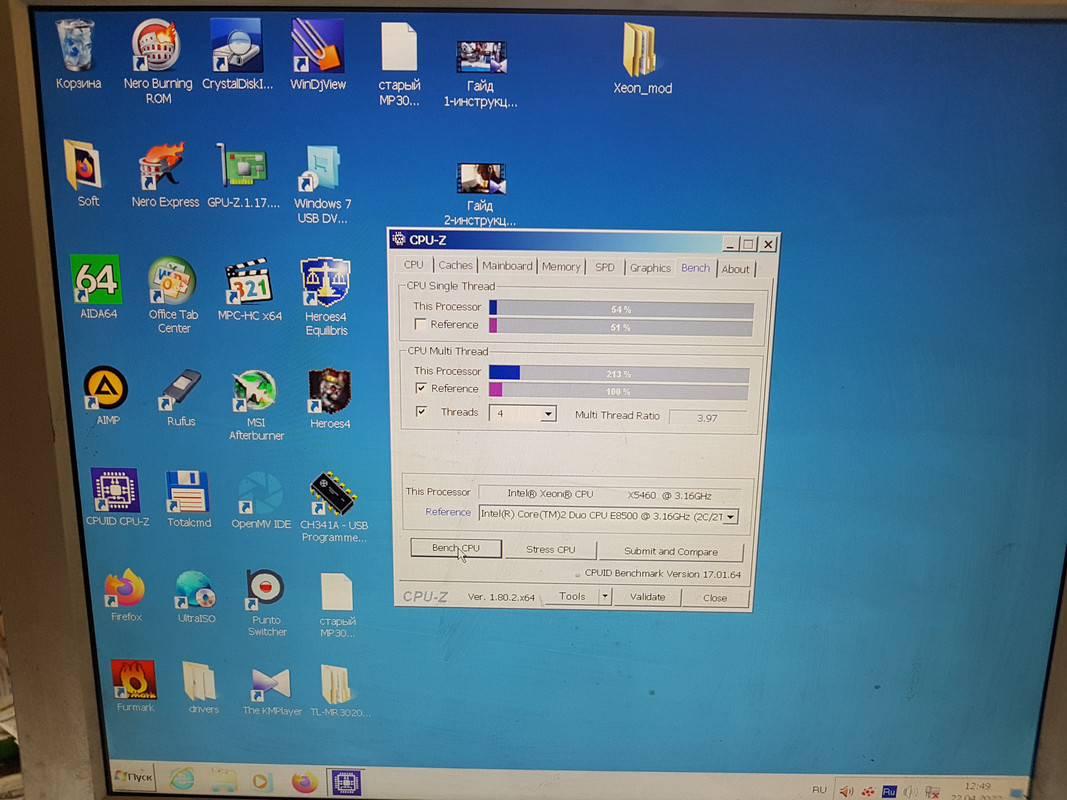Image resolution: width=1067 pixels, height=800 pixels.
Task: Toggle the Threads checkbox
Action: click(422, 412)
